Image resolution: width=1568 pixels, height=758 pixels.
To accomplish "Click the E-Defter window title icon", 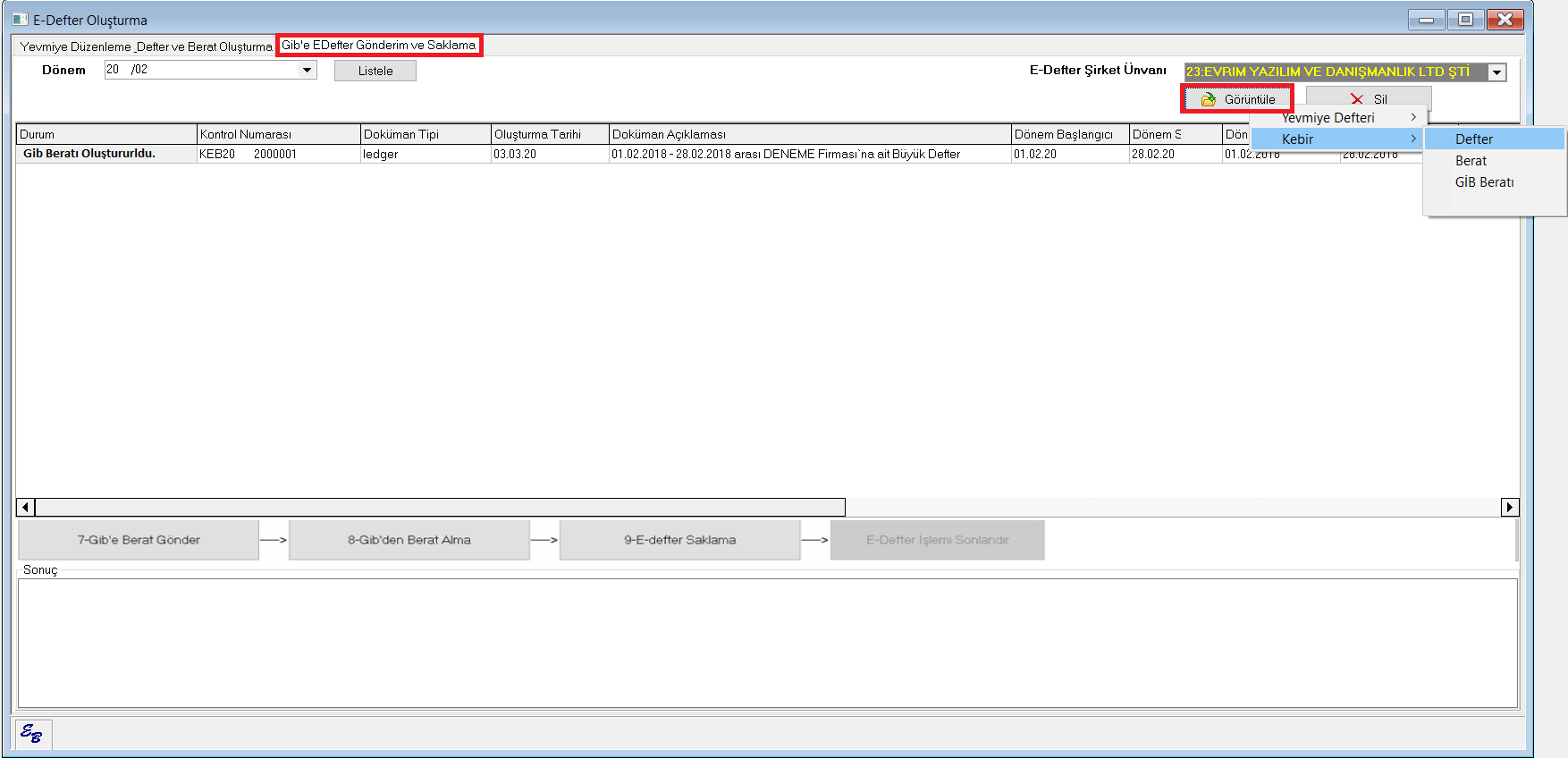I will (20, 20).
